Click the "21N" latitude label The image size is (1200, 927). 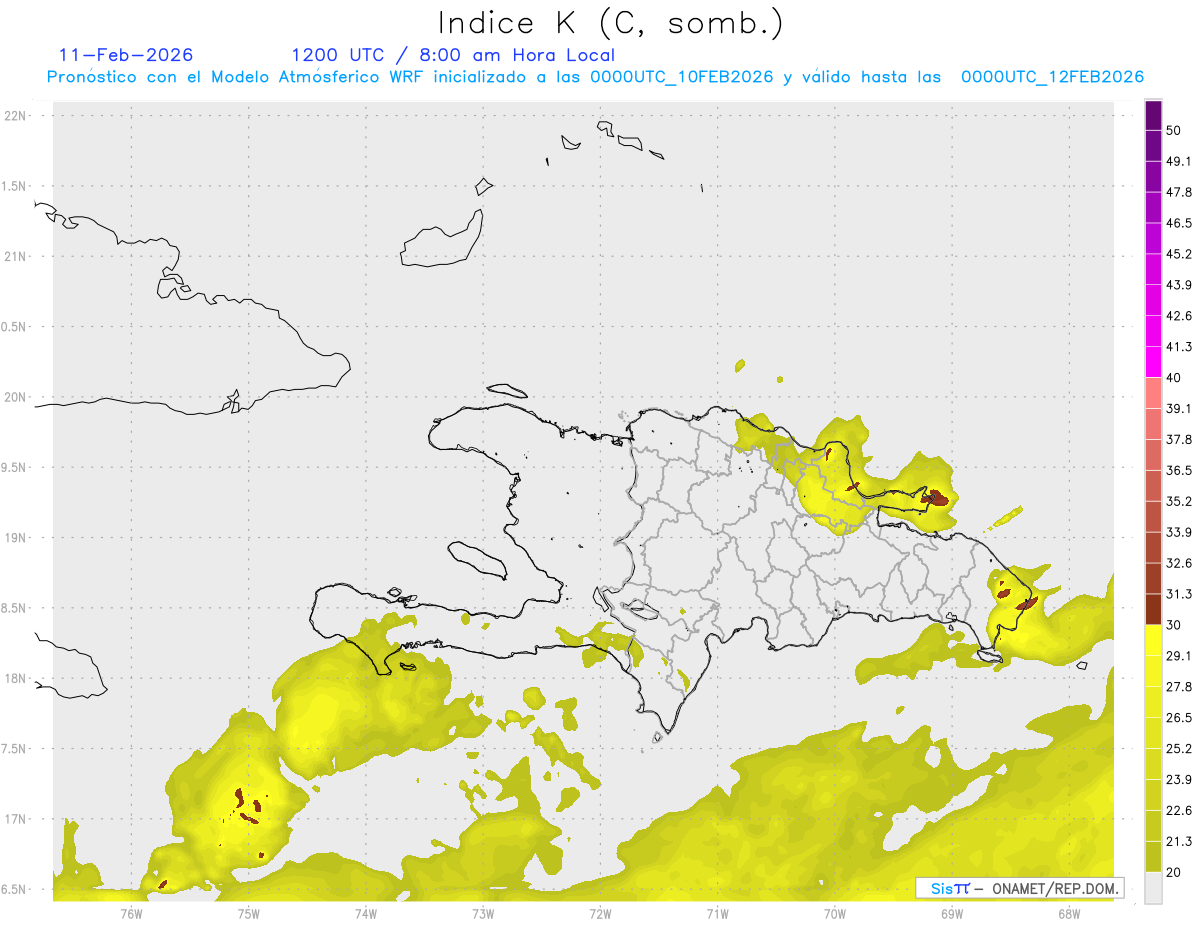pyautogui.click(x=17, y=256)
